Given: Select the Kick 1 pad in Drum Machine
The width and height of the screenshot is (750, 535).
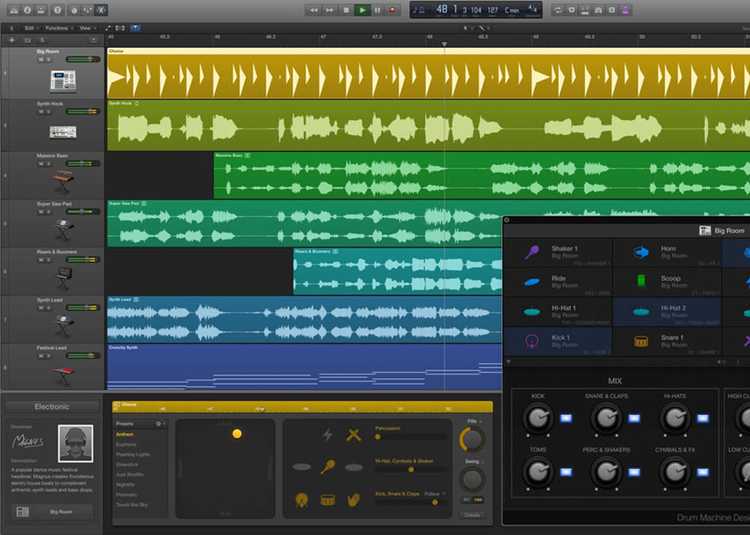Looking at the screenshot, I should 558,341.
